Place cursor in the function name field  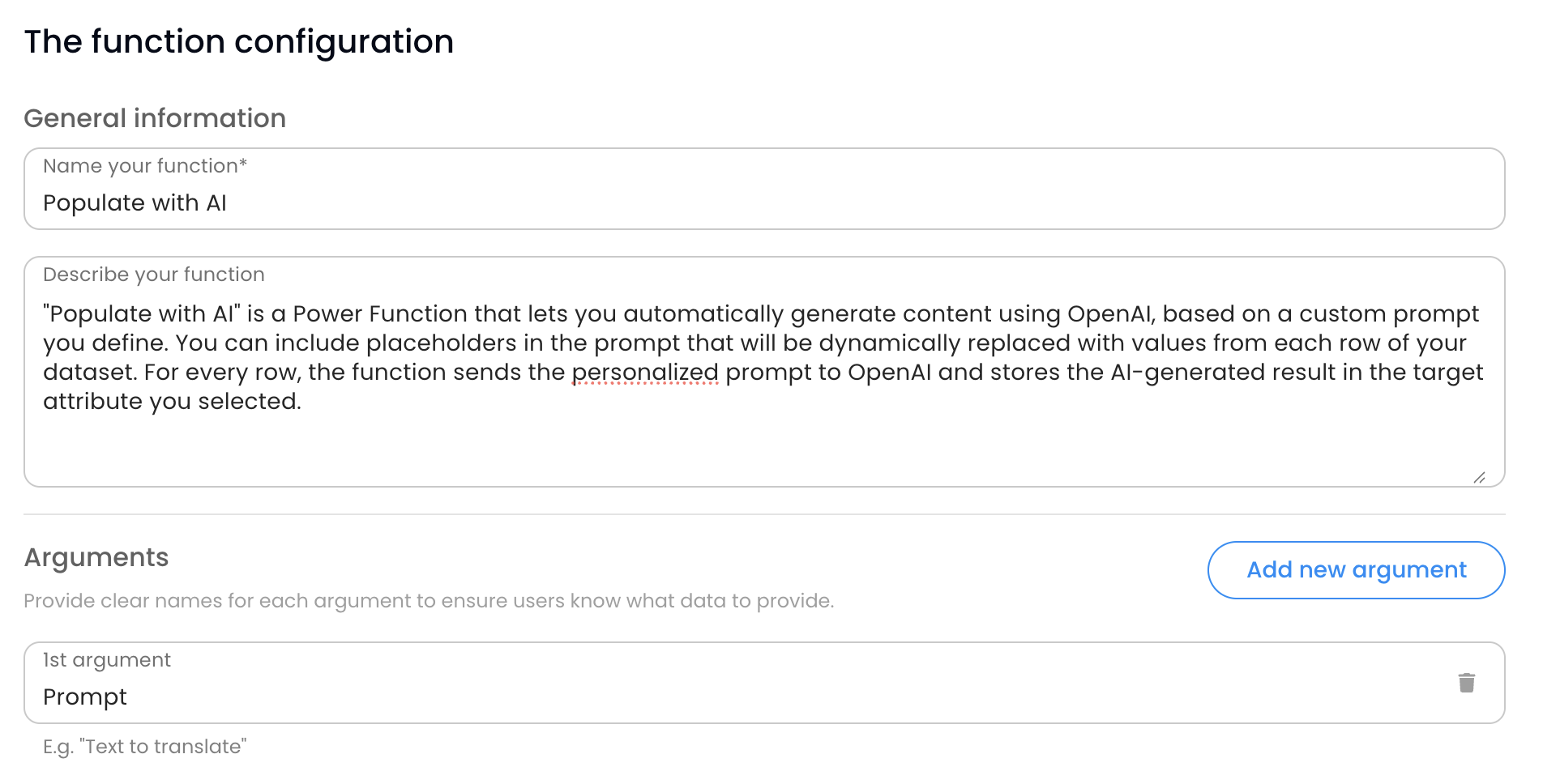486,202
